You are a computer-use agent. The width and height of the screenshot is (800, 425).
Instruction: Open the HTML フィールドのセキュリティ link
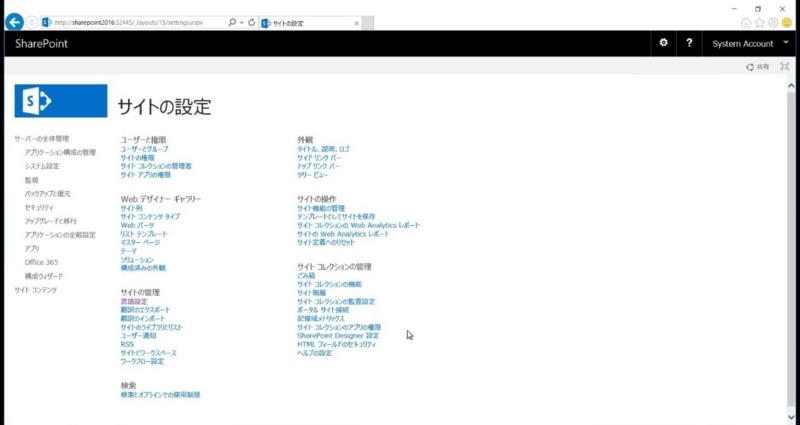pyautogui.click(x=337, y=344)
